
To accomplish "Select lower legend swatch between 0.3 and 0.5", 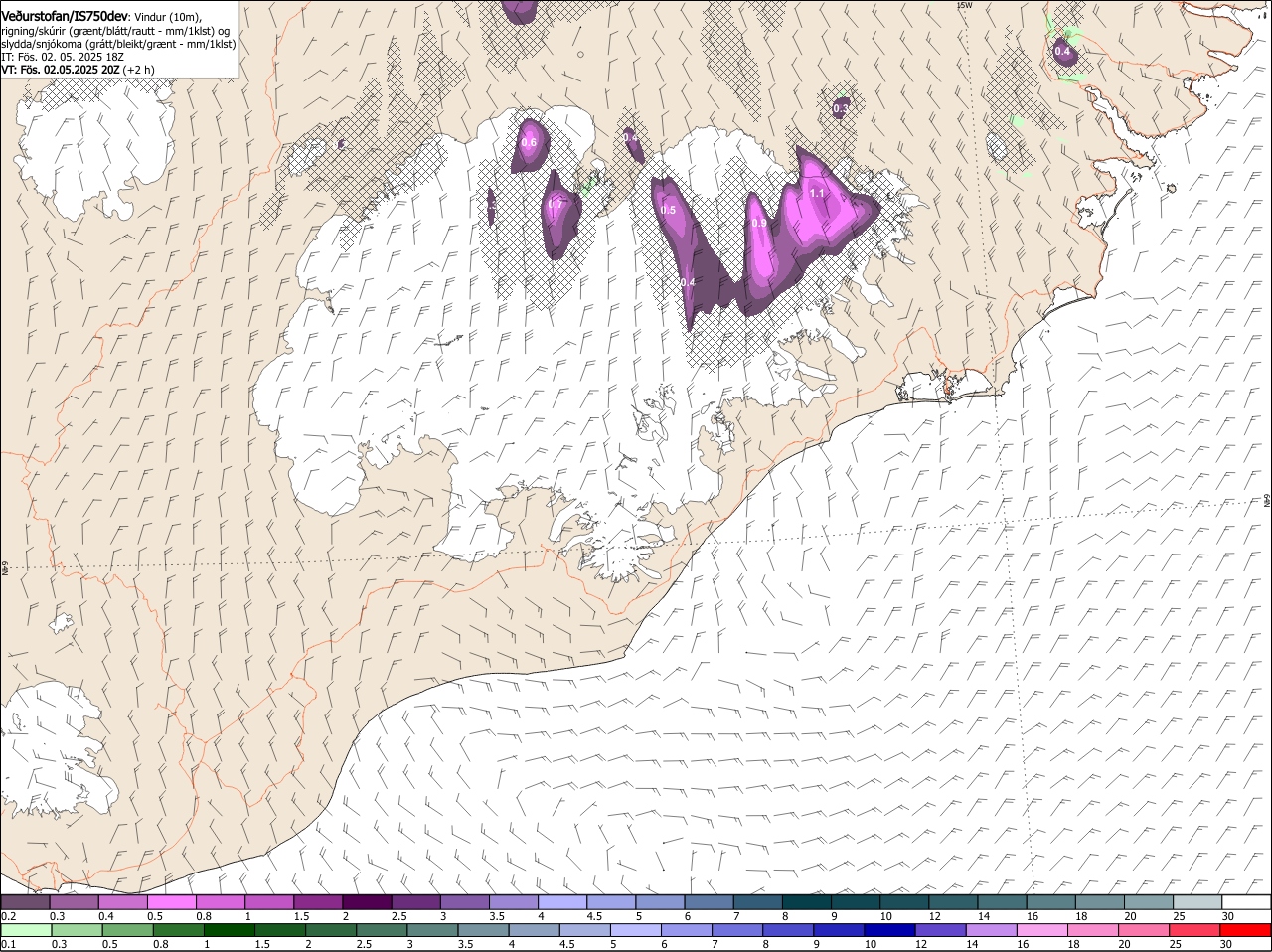I will tap(75, 931).
